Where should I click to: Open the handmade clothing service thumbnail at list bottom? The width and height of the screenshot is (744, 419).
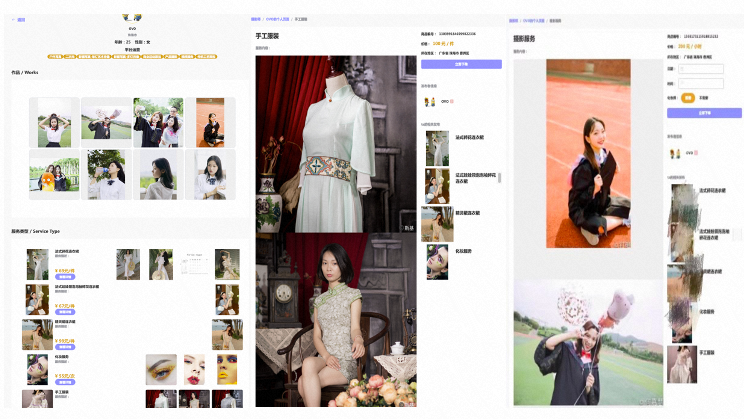tap(37, 399)
